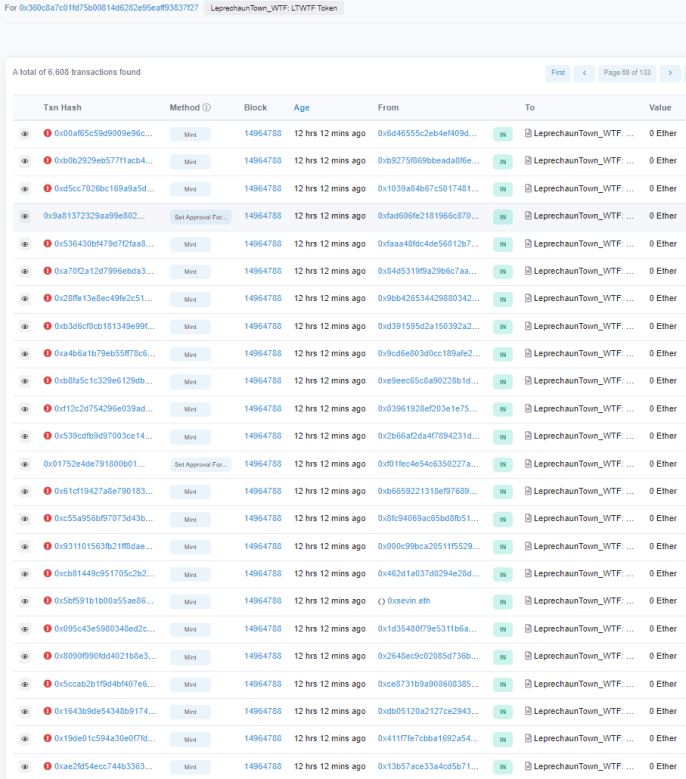Click eye icon for 0xc55a956bf97073d43b
The width and height of the screenshot is (686, 779).
24,519
